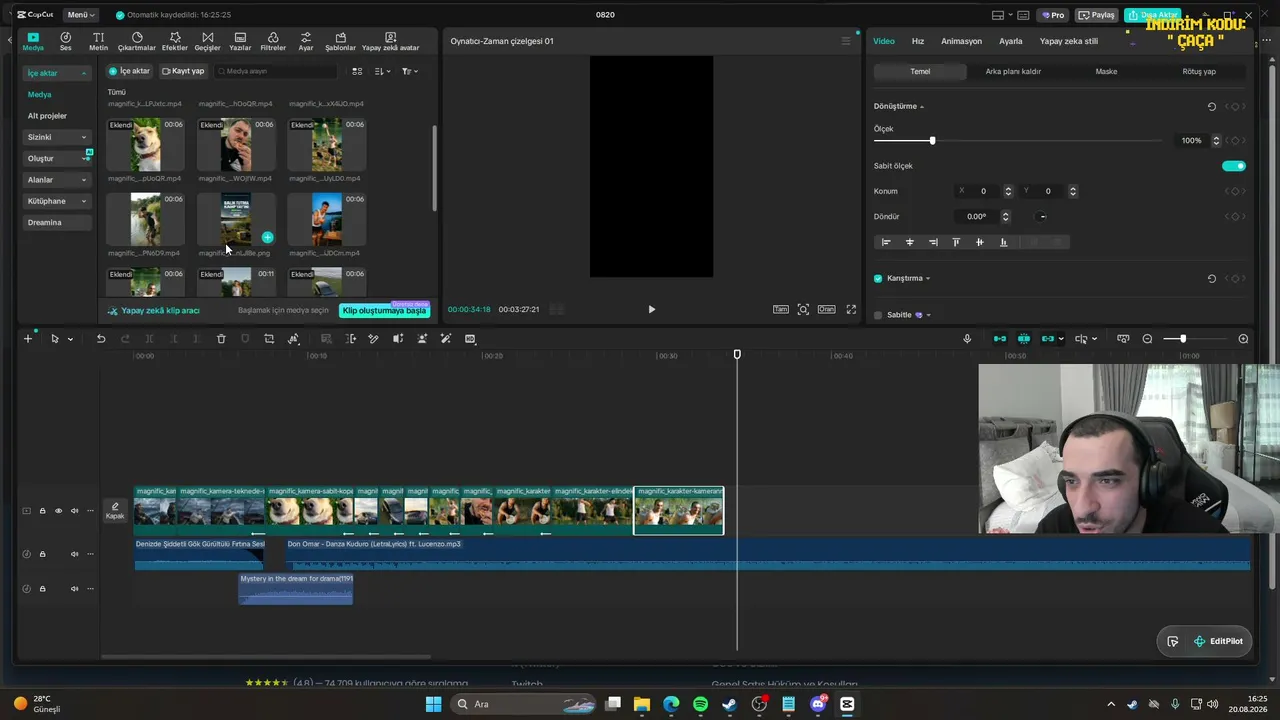Play the preview video
The width and height of the screenshot is (1280, 720).
pos(651,310)
